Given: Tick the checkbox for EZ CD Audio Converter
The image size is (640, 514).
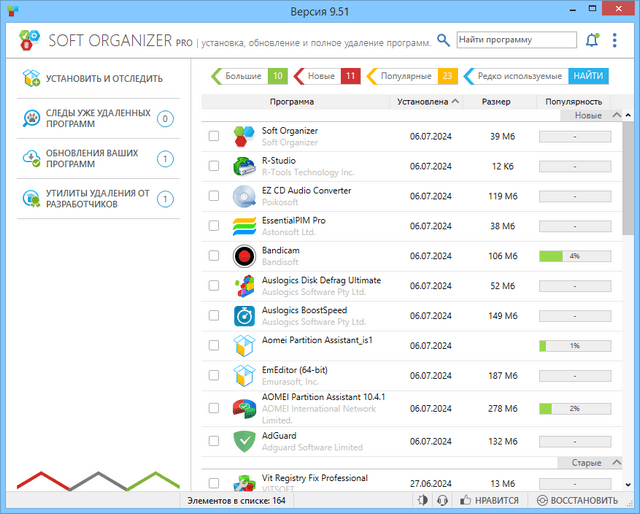Looking at the screenshot, I should click(x=214, y=196).
